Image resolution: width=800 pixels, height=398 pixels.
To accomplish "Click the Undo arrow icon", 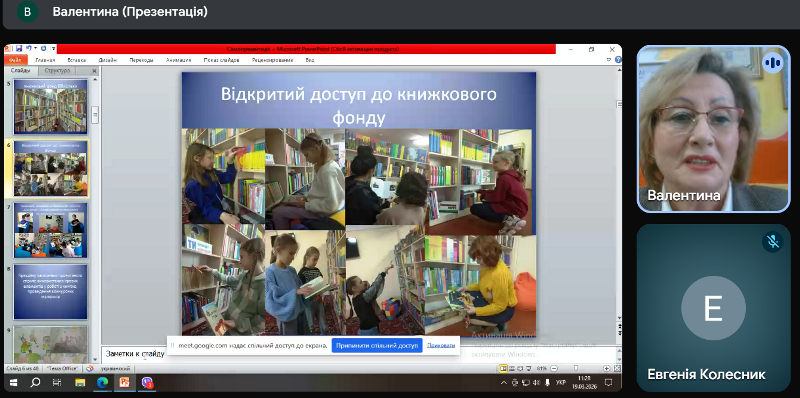I will [x=29, y=48].
